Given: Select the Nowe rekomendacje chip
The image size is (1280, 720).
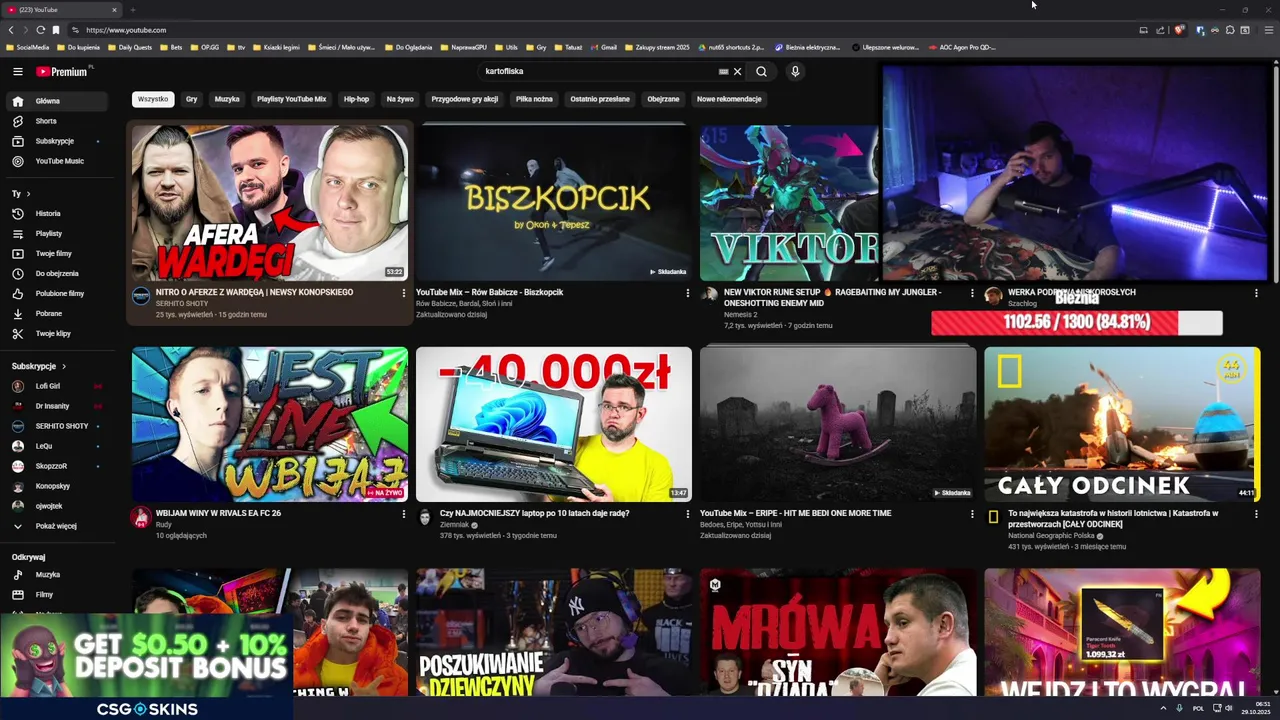Looking at the screenshot, I should pos(729,99).
